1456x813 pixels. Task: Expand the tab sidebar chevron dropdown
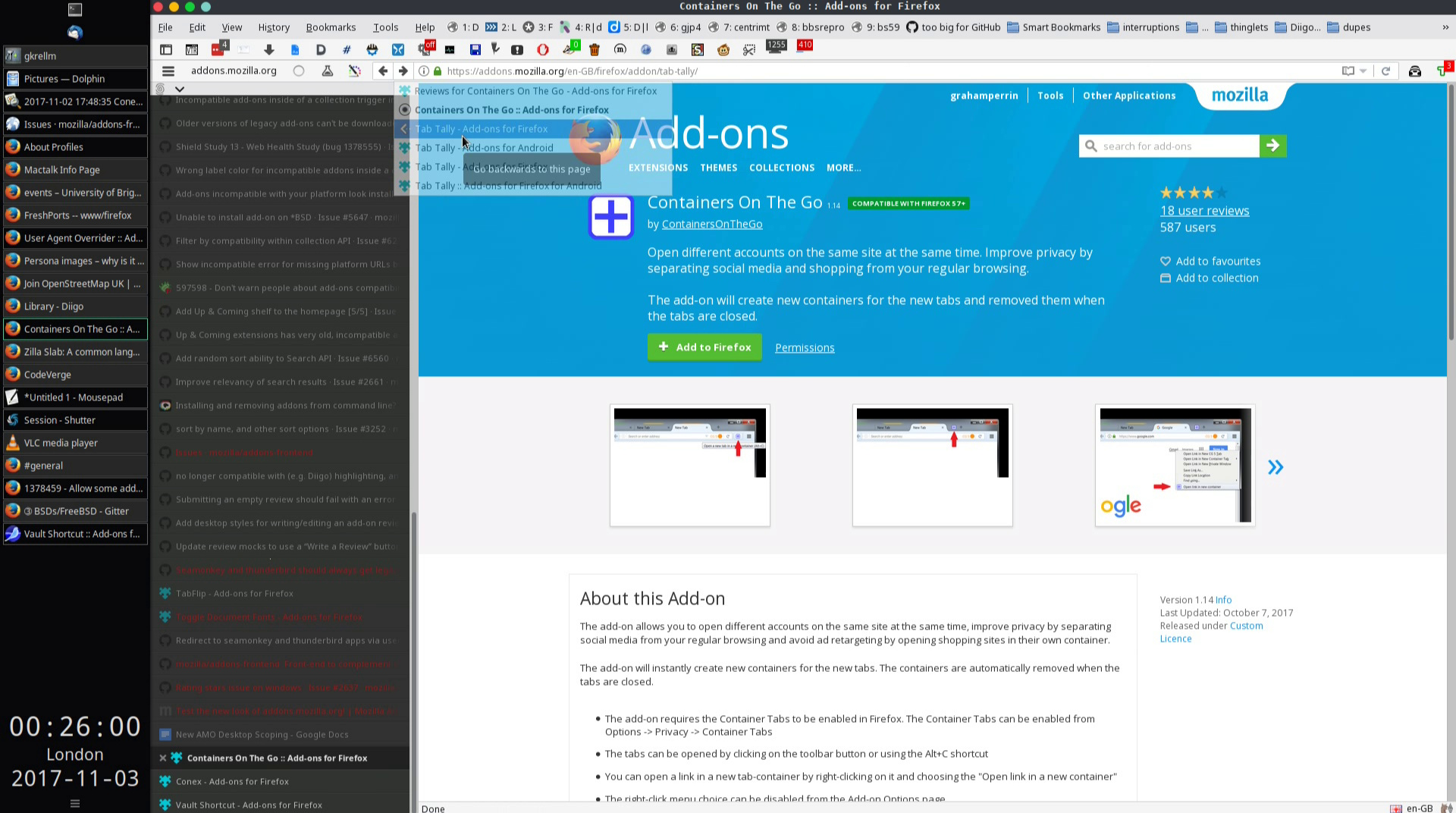click(x=180, y=89)
